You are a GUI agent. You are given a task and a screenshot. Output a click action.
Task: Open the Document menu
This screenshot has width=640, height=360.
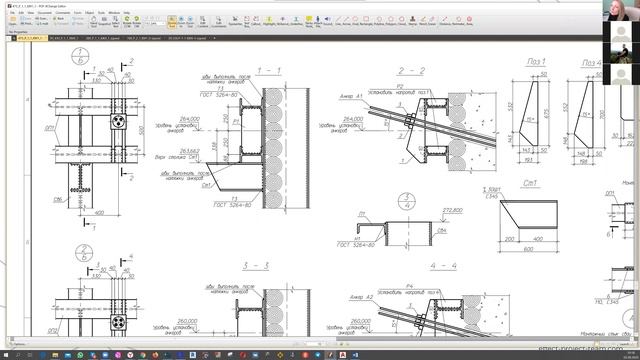pyautogui.click(x=44, y=13)
